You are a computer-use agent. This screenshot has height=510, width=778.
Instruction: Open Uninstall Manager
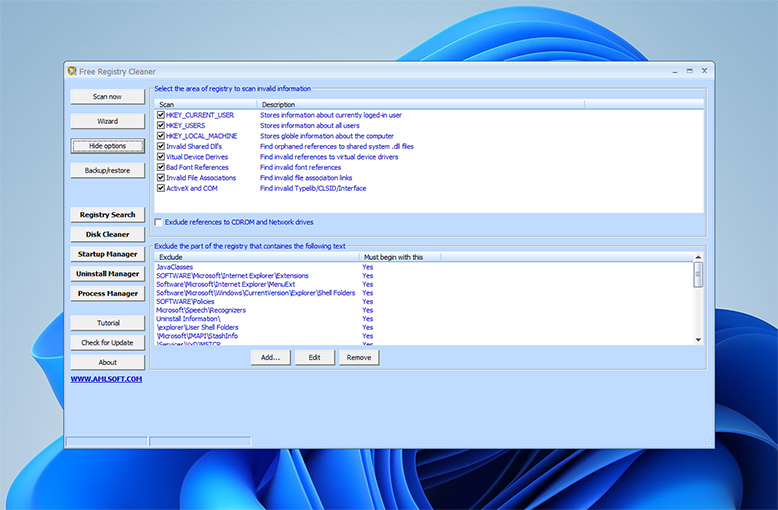point(107,274)
